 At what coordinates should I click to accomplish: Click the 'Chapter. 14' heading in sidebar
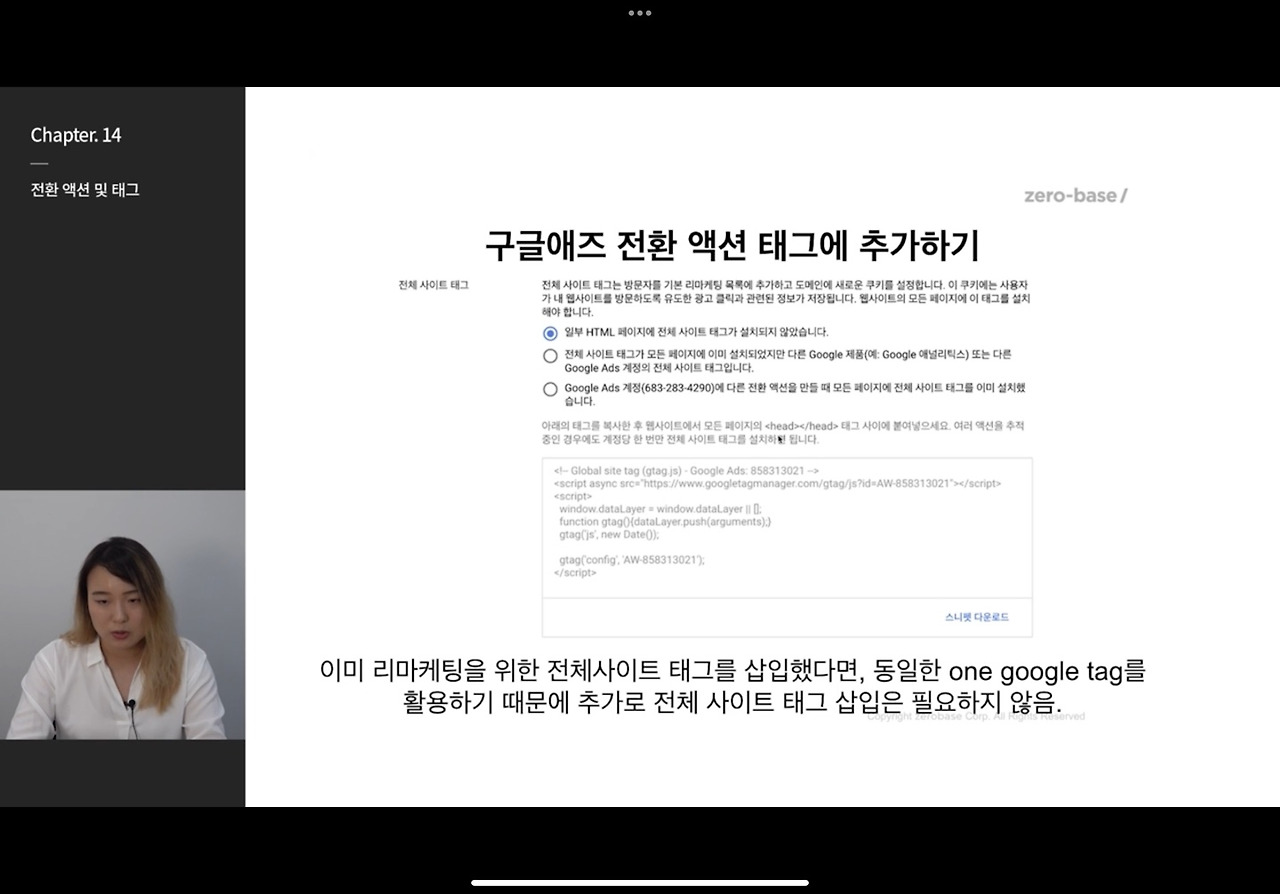click(76, 135)
